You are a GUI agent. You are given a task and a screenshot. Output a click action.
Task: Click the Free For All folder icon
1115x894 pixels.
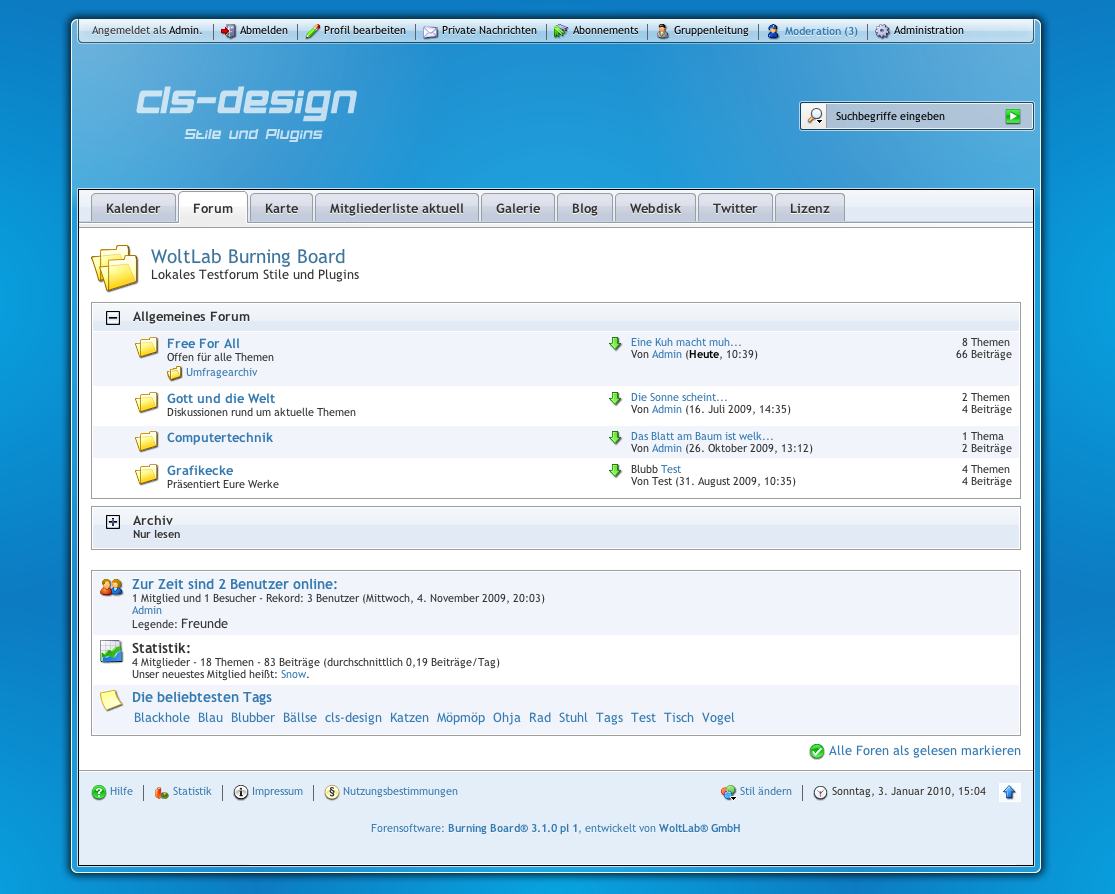click(x=147, y=348)
